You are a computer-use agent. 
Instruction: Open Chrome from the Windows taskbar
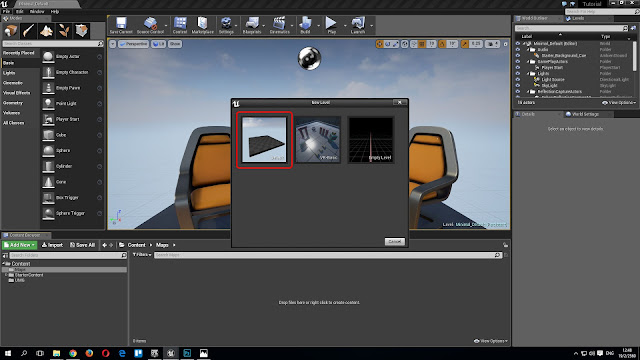pos(73,353)
